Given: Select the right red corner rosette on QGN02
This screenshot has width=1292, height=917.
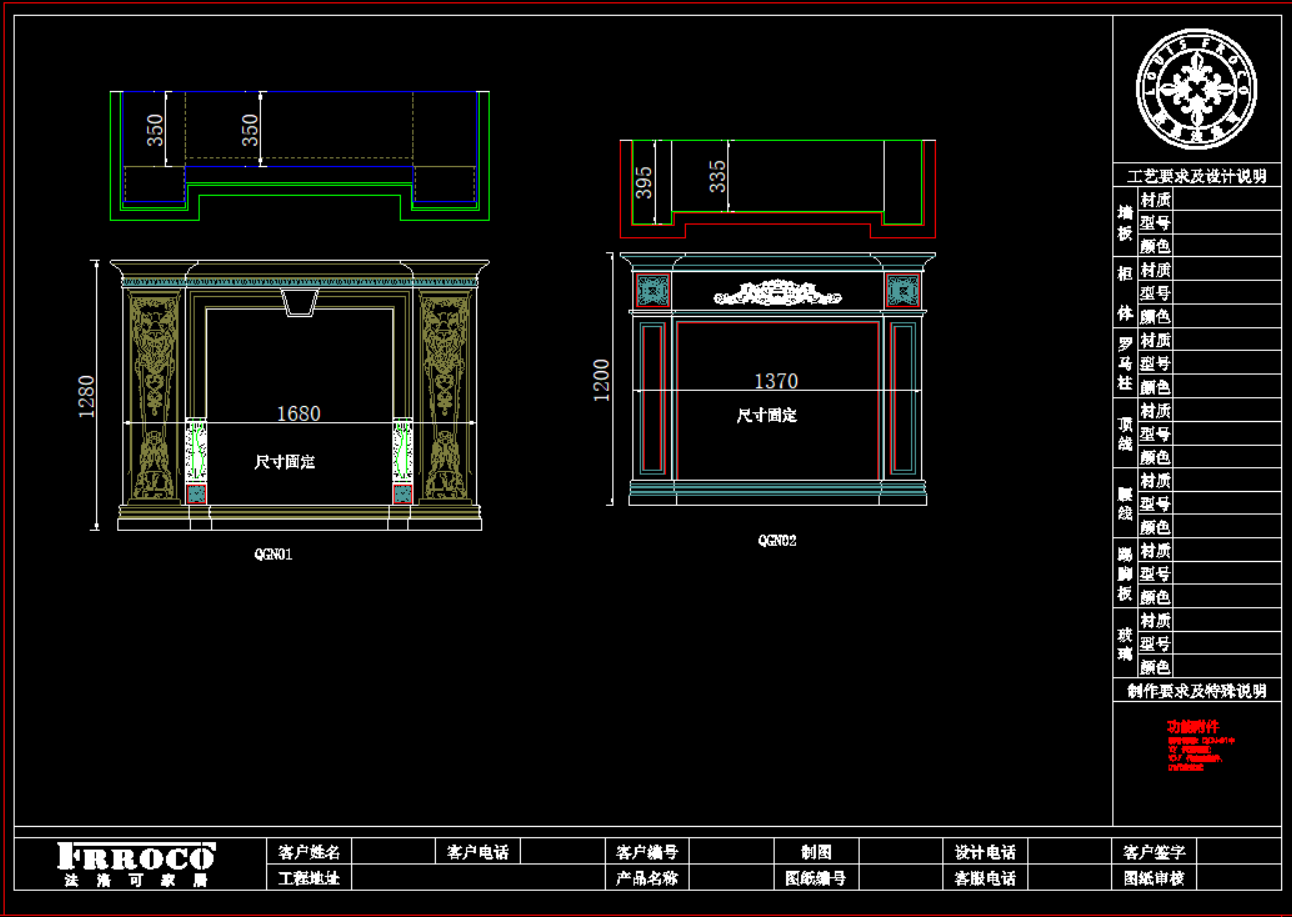Looking at the screenshot, I should (903, 290).
